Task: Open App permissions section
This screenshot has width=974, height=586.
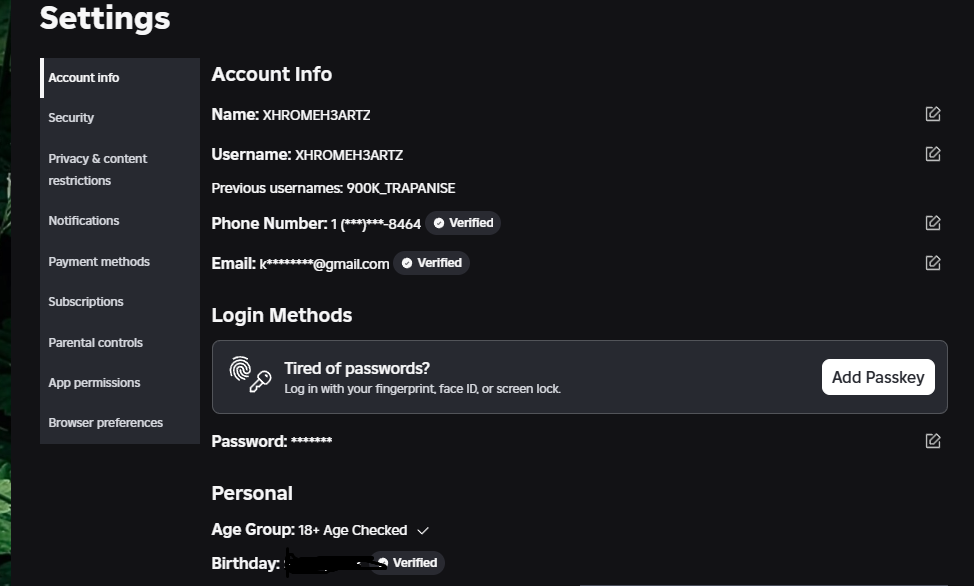Action: pyautogui.click(x=94, y=383)
